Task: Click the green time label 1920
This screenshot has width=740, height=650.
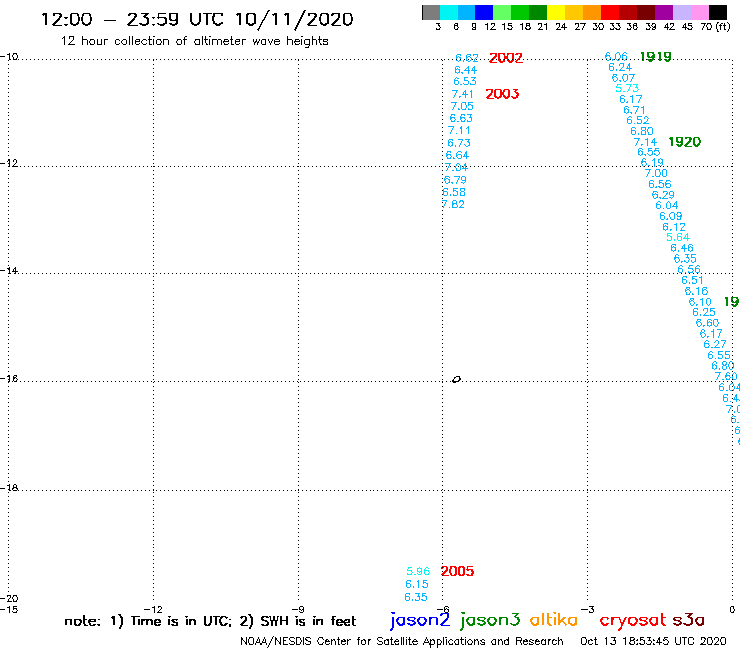Action: coord(685,142)
